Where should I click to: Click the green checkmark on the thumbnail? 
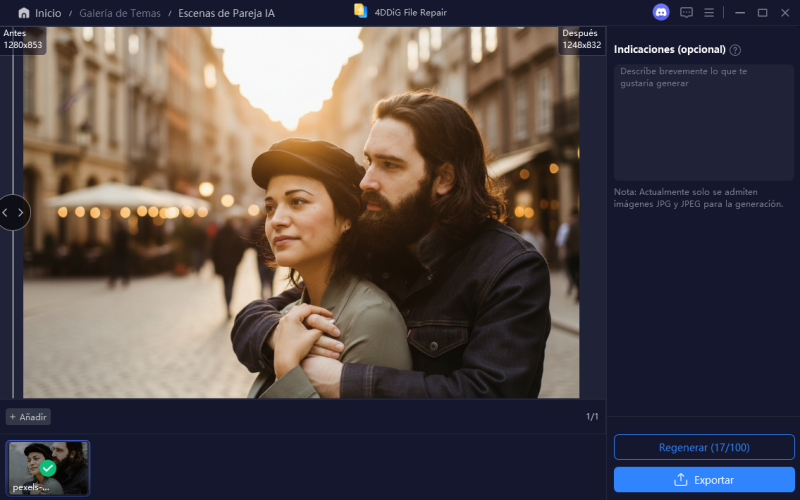[47, 468]
